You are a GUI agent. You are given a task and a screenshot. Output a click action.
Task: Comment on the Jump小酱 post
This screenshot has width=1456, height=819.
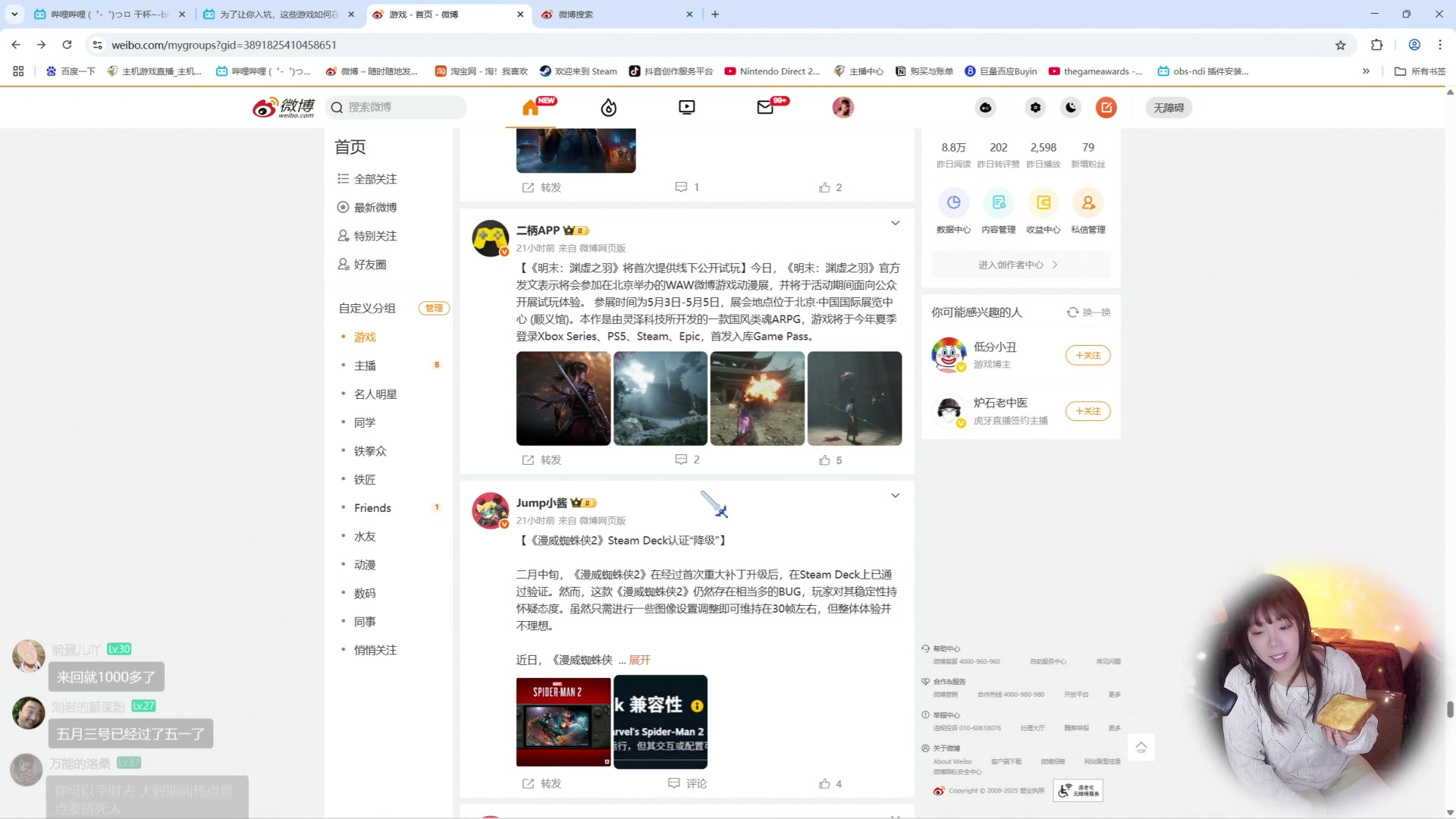coord(687,783)
